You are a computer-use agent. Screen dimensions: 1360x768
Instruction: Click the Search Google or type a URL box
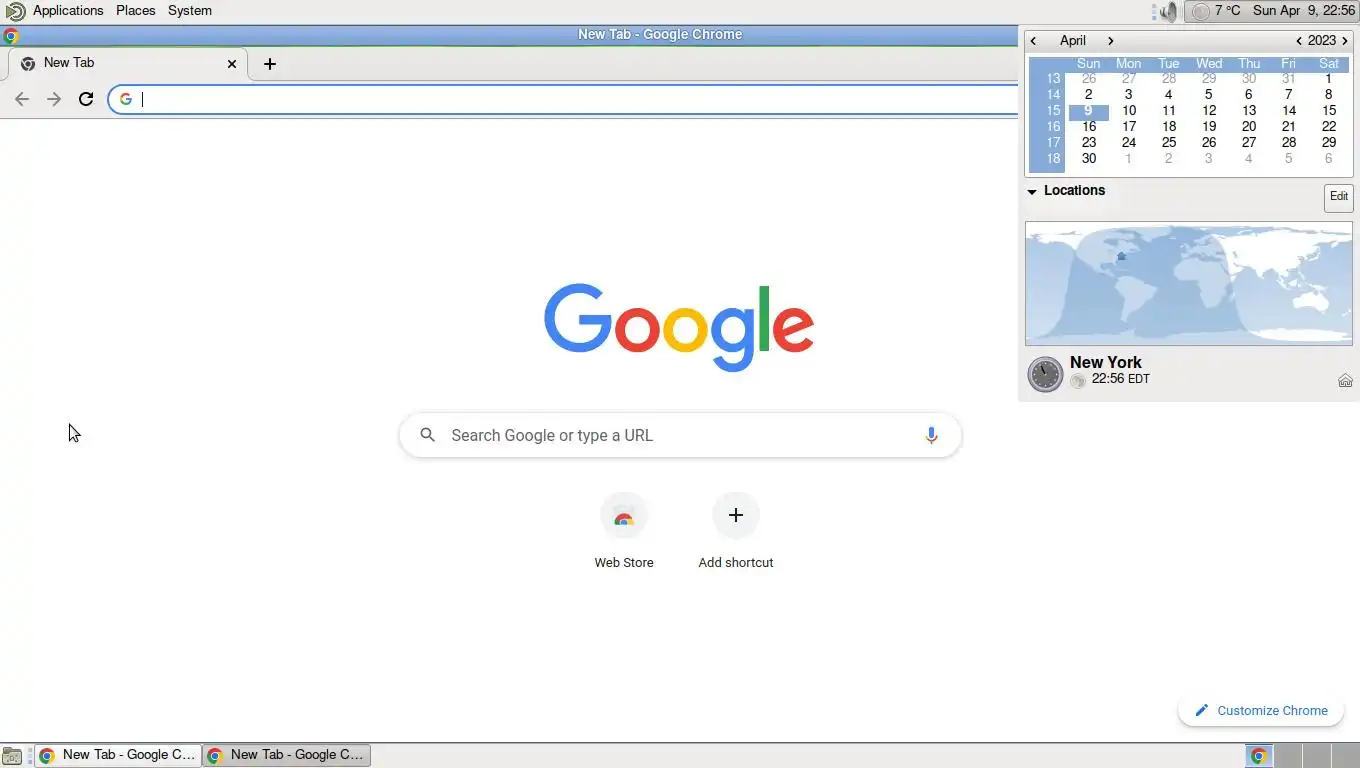[x=680, y=435]
